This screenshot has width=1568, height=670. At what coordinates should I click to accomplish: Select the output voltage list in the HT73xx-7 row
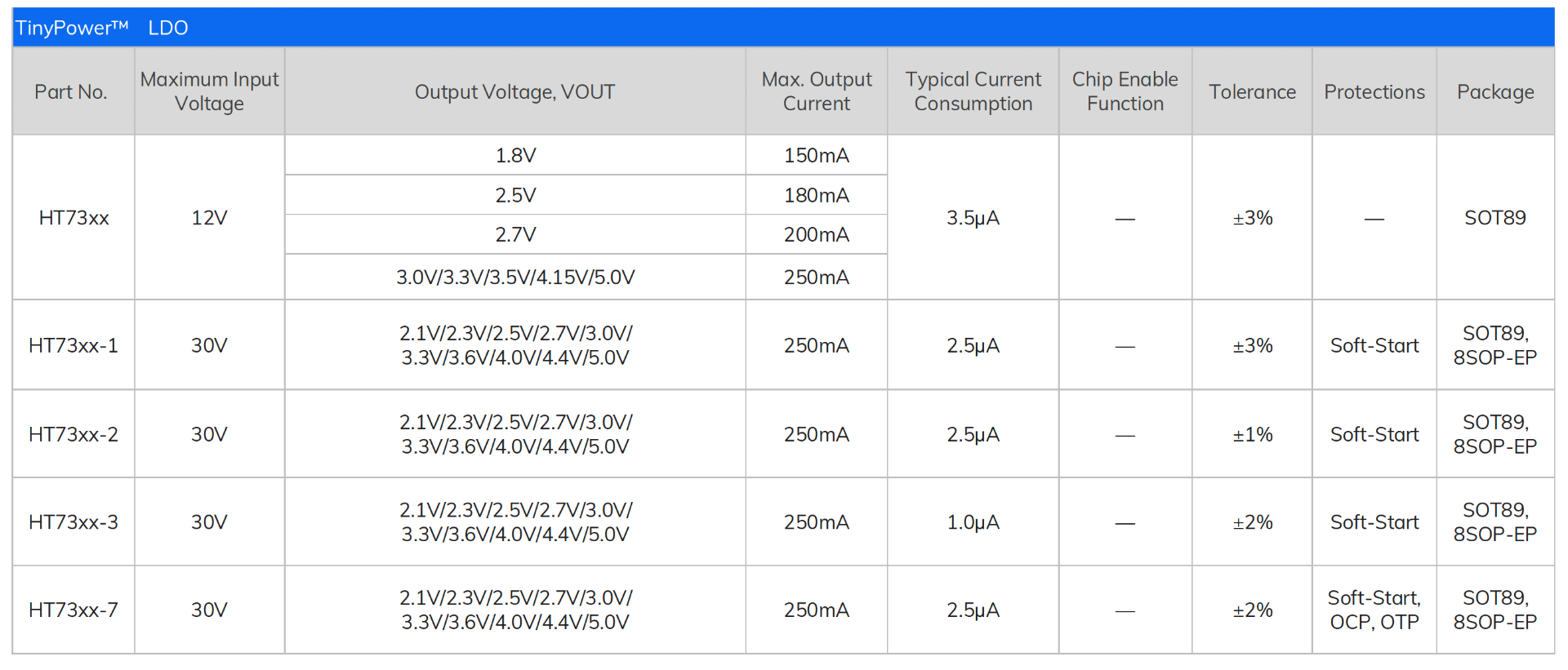point(515,610)
